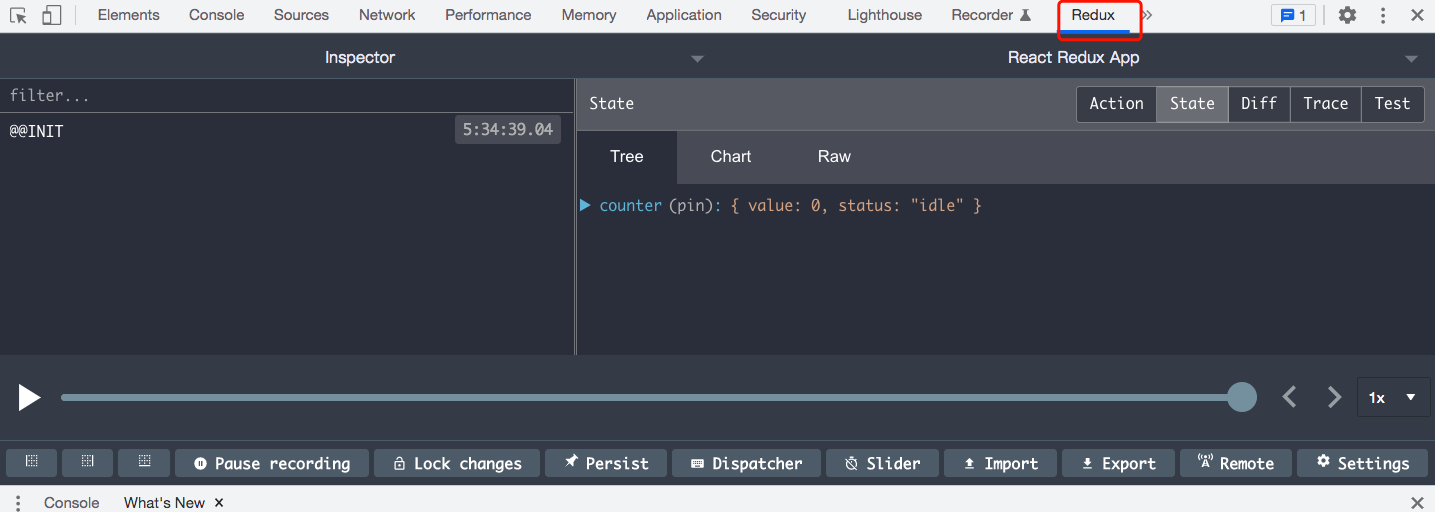This screenshot has height=512, width=1435.
Task: Show more tabs via double chevron
Action: [x=1147, y=15]
